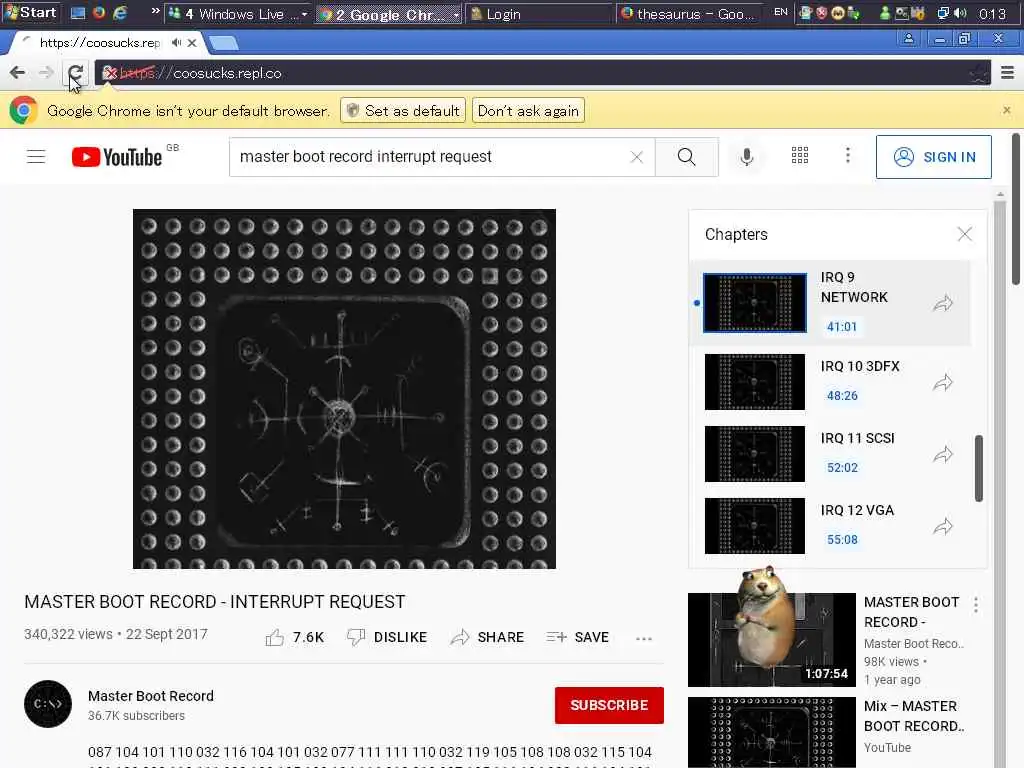
Task: Open the Master Boot Record channel name link
Action: [x=151, y=696]
